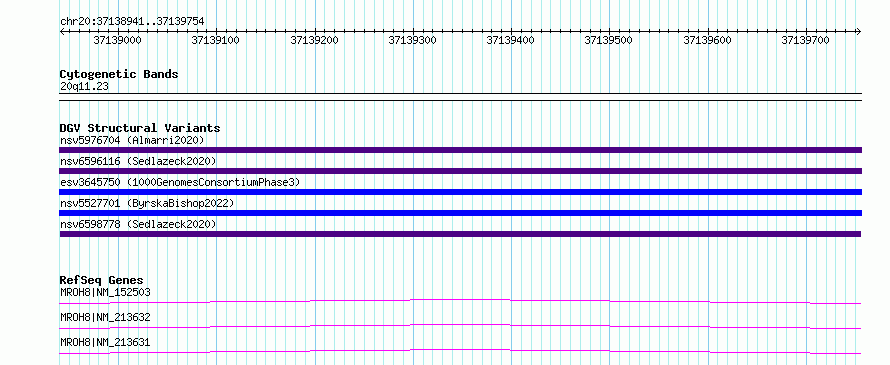
Task: Open variant nsv6598778 (Sedlazeck2020) label
Action: [x=138, y=224]
